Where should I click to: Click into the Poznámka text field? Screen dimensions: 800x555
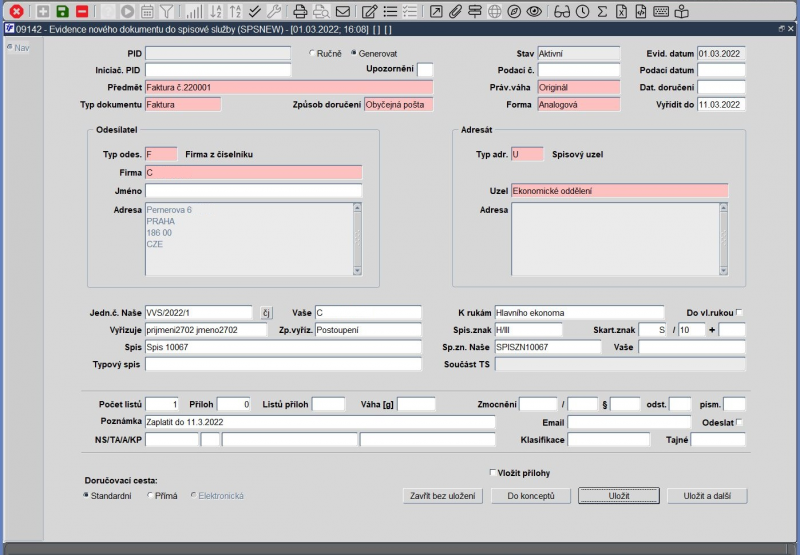[x=319, y=422]
